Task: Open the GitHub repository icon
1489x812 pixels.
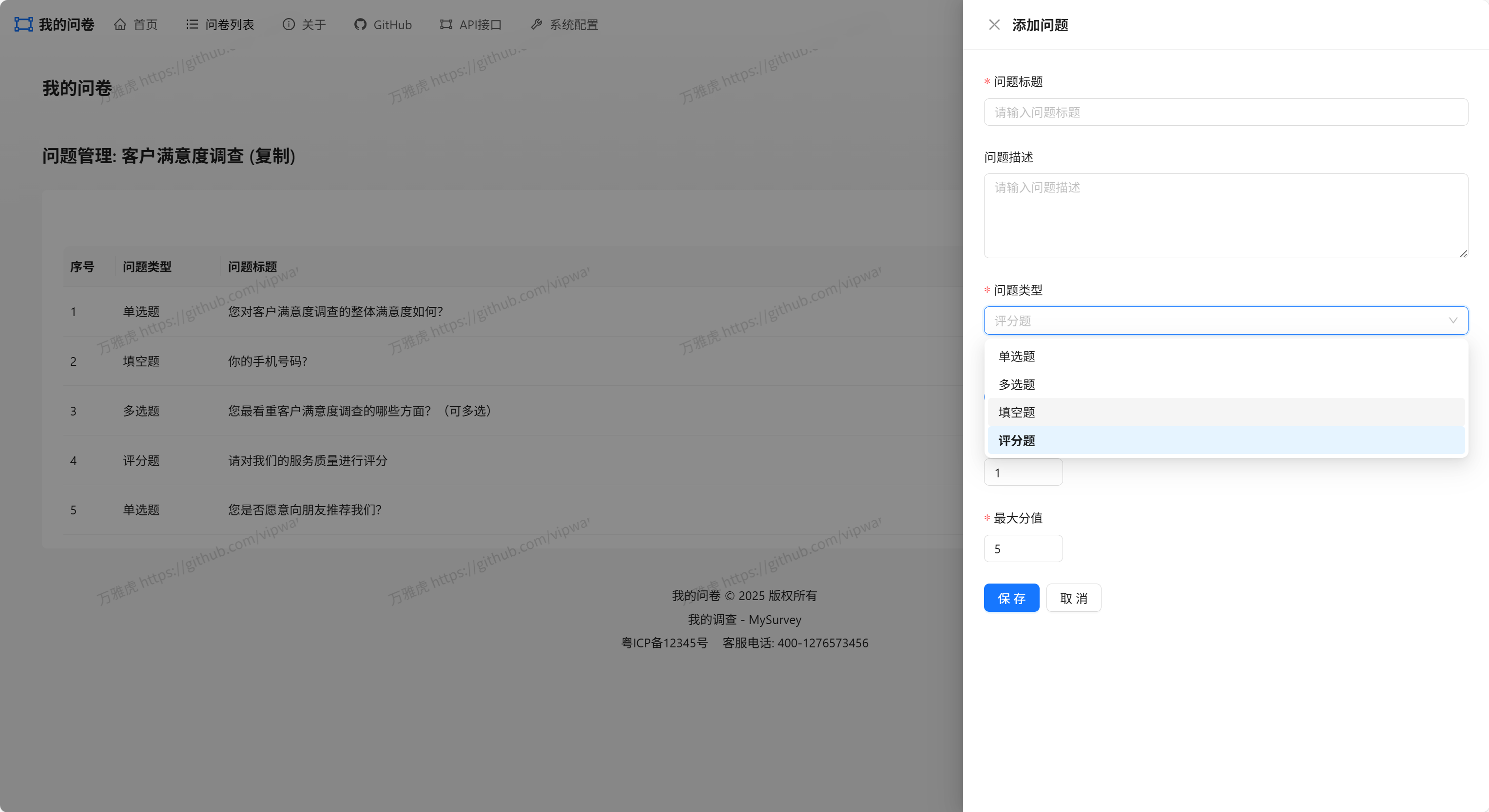Action: tap(360, 24)
